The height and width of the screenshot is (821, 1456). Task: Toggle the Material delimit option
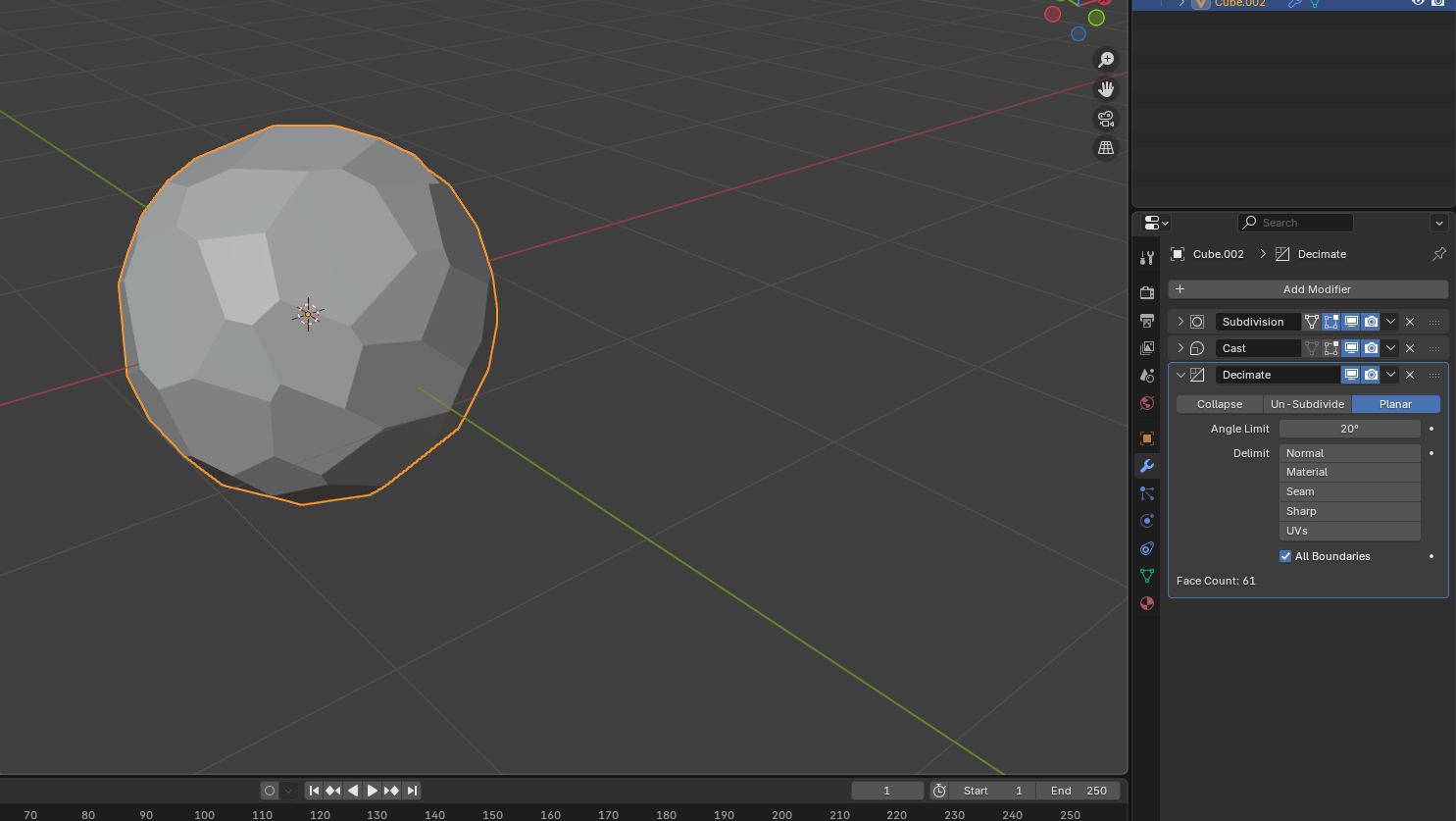(x=1350, y=472)
